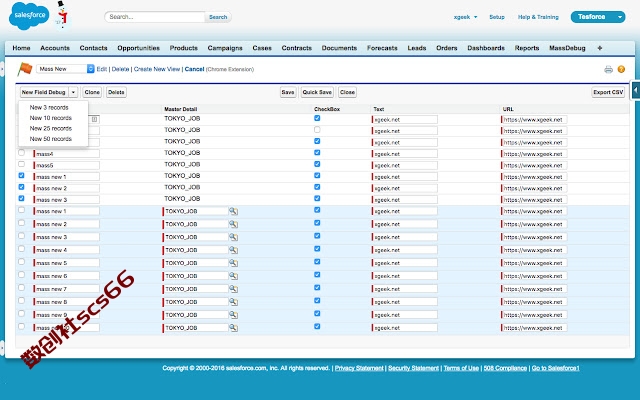The height and width of the screenshot is (400, 640).
Task: Open the Dashboards tab
Action: [x=486, y=48]
